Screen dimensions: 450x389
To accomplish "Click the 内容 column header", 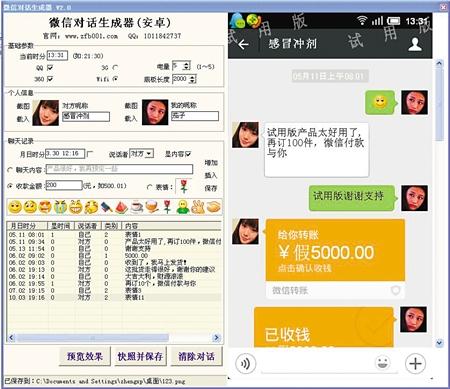I will [x=172, y=226].
